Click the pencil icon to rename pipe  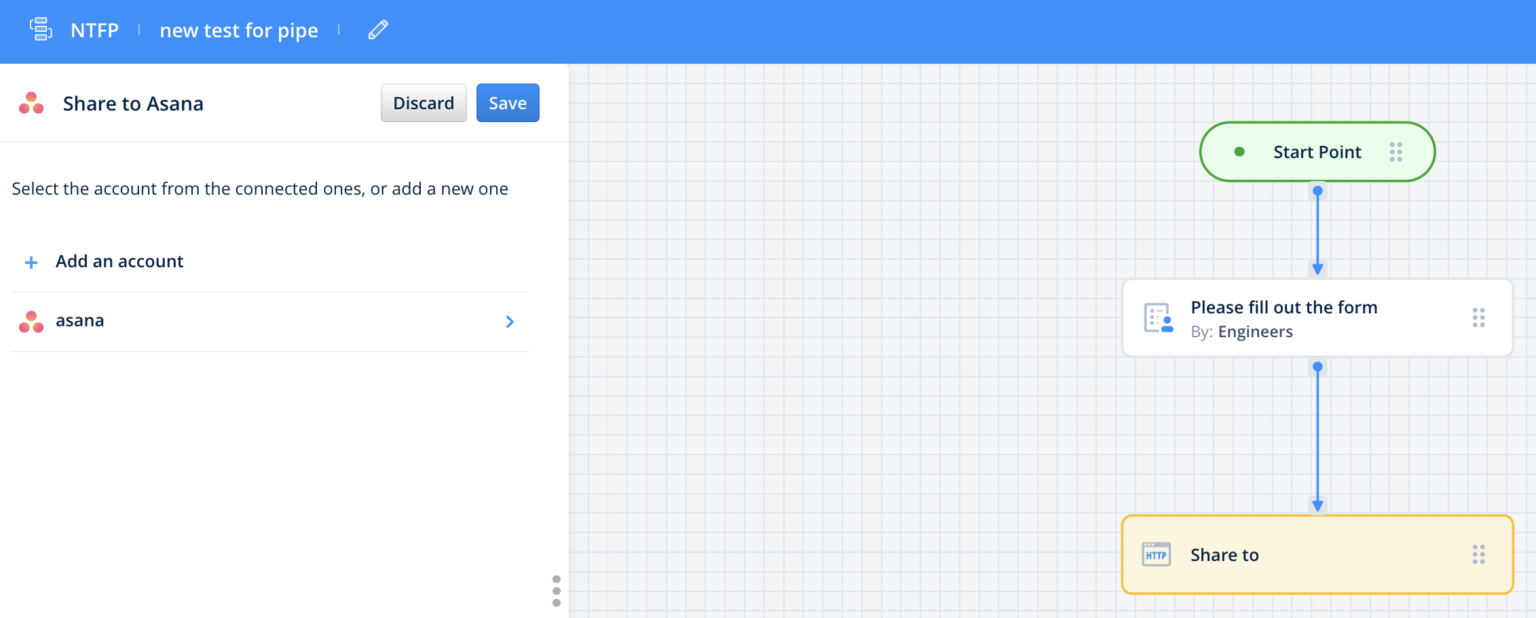tap(378, 30)
